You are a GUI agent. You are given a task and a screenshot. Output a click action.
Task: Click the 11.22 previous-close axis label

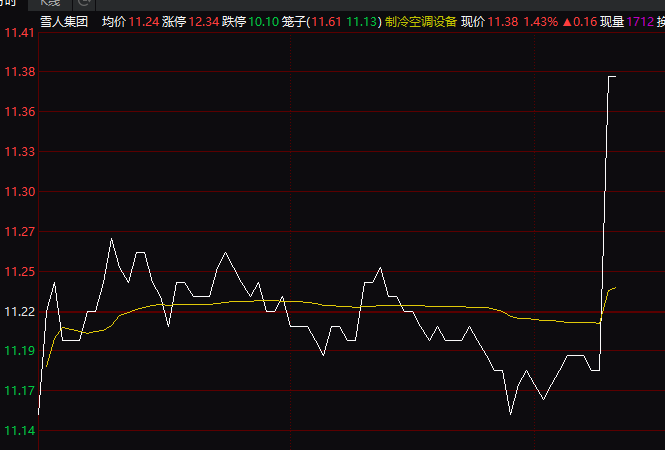pyautogui.click(x=20, y=312)
